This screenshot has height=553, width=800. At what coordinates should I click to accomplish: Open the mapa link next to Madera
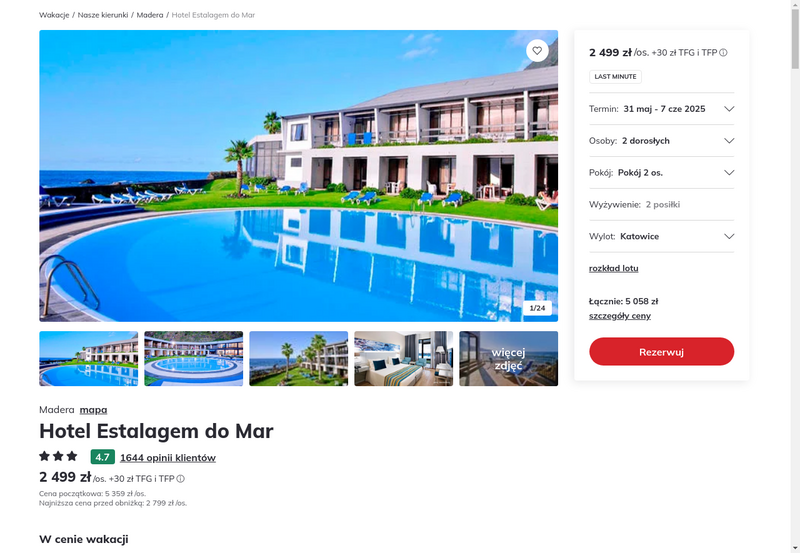point(93,410)
